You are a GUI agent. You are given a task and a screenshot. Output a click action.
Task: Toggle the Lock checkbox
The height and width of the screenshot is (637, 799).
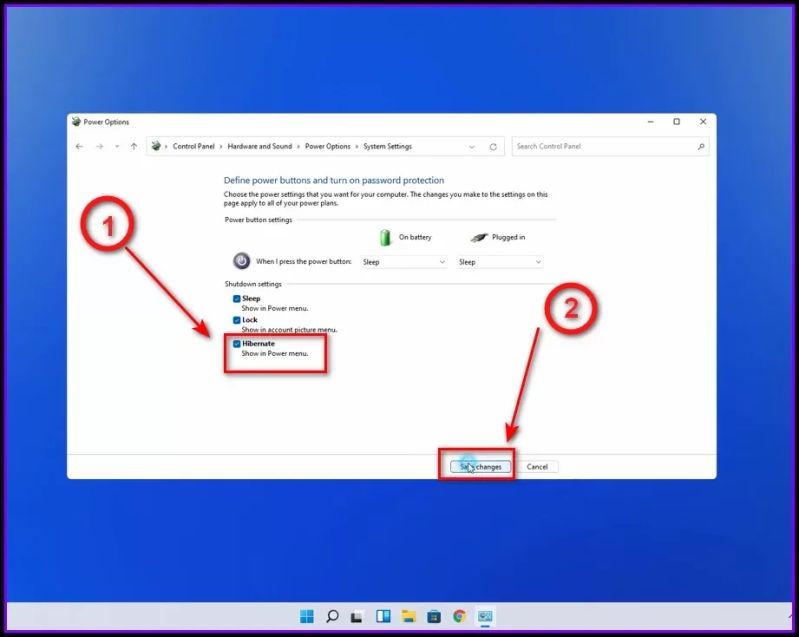coord(236,320)
